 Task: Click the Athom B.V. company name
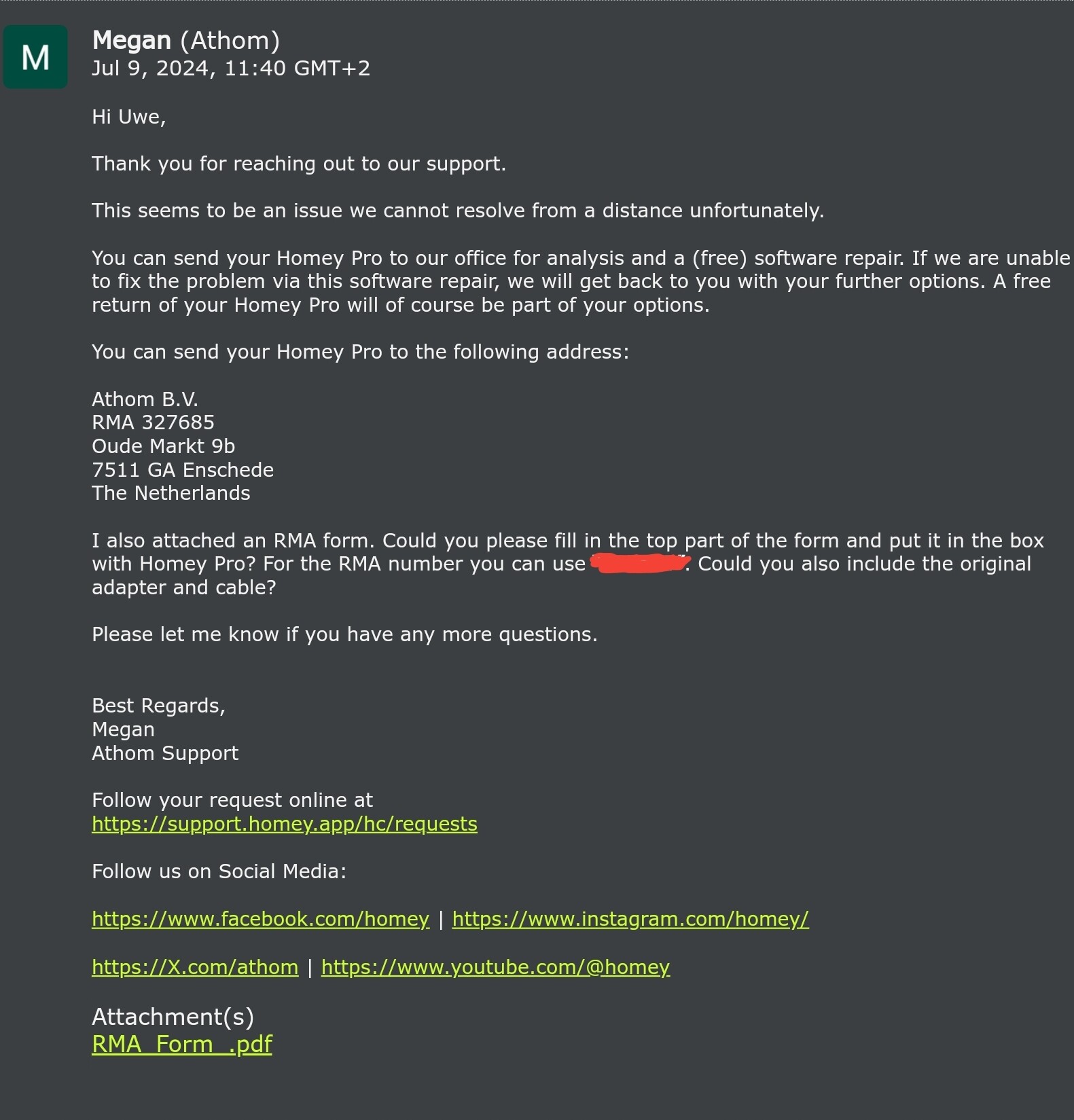click(x=145, y=399)
